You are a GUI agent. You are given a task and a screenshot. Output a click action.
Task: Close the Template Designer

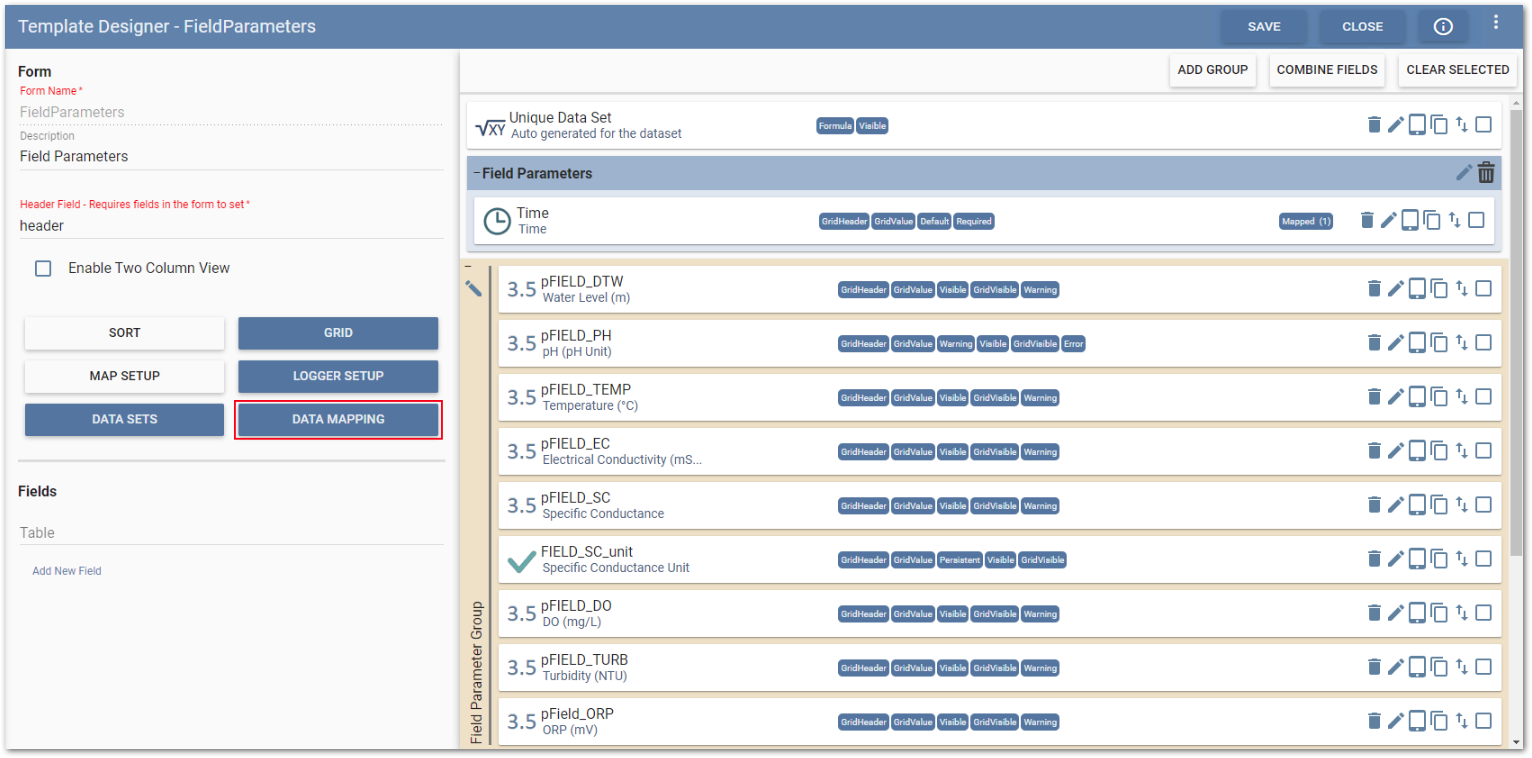point(1362,27)
